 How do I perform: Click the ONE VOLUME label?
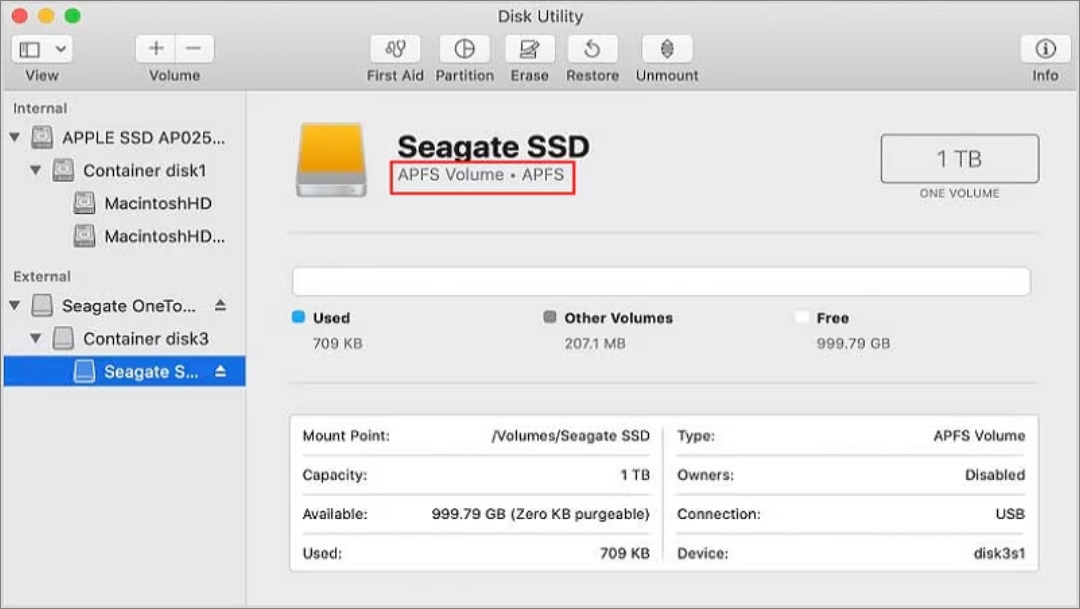point(959,194)
